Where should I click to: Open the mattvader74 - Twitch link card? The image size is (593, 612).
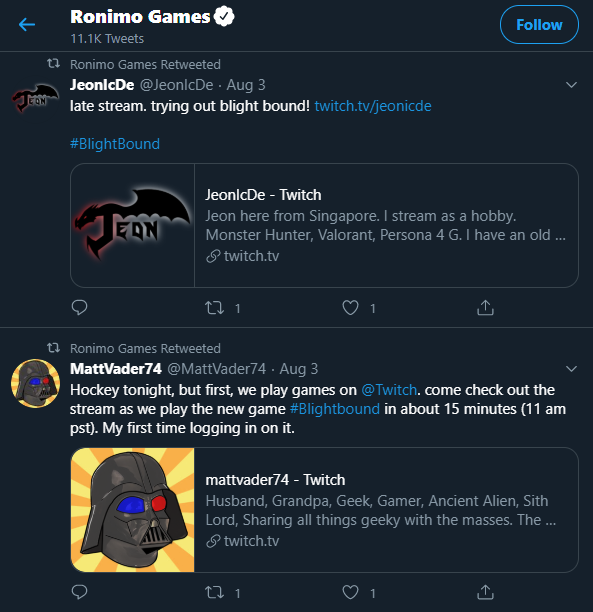324,510
